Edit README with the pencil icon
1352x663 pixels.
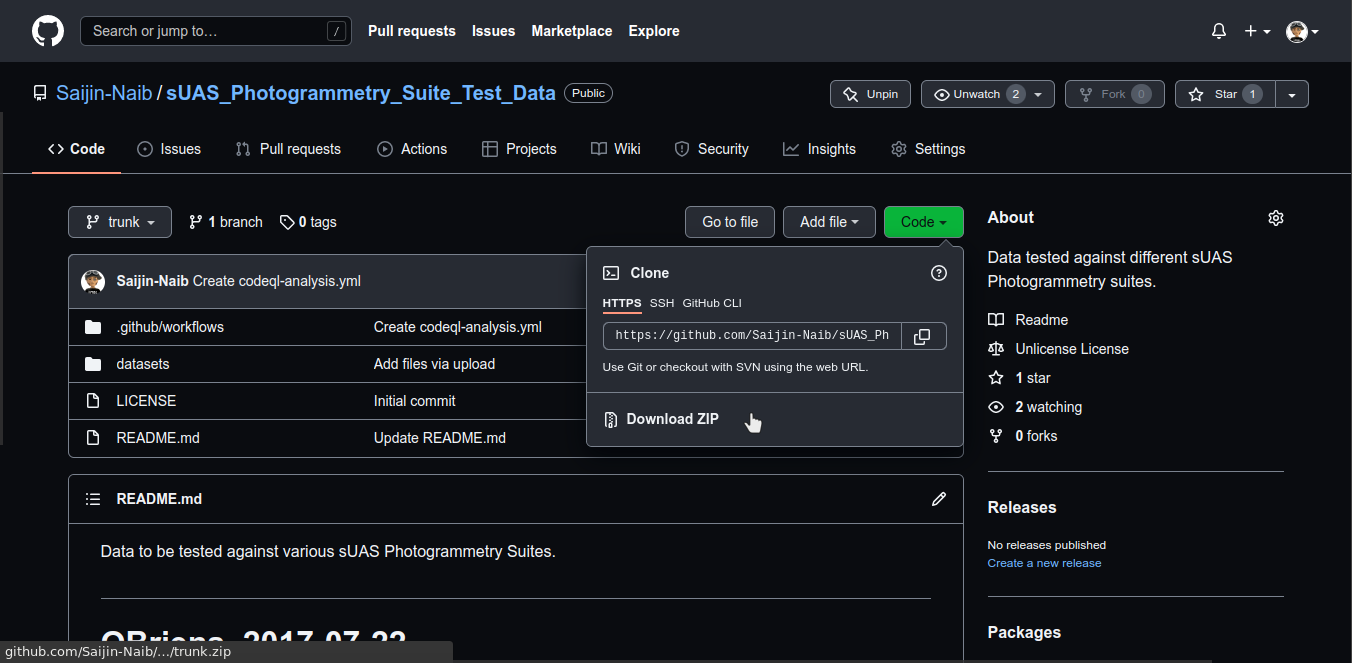click(938, 499)
